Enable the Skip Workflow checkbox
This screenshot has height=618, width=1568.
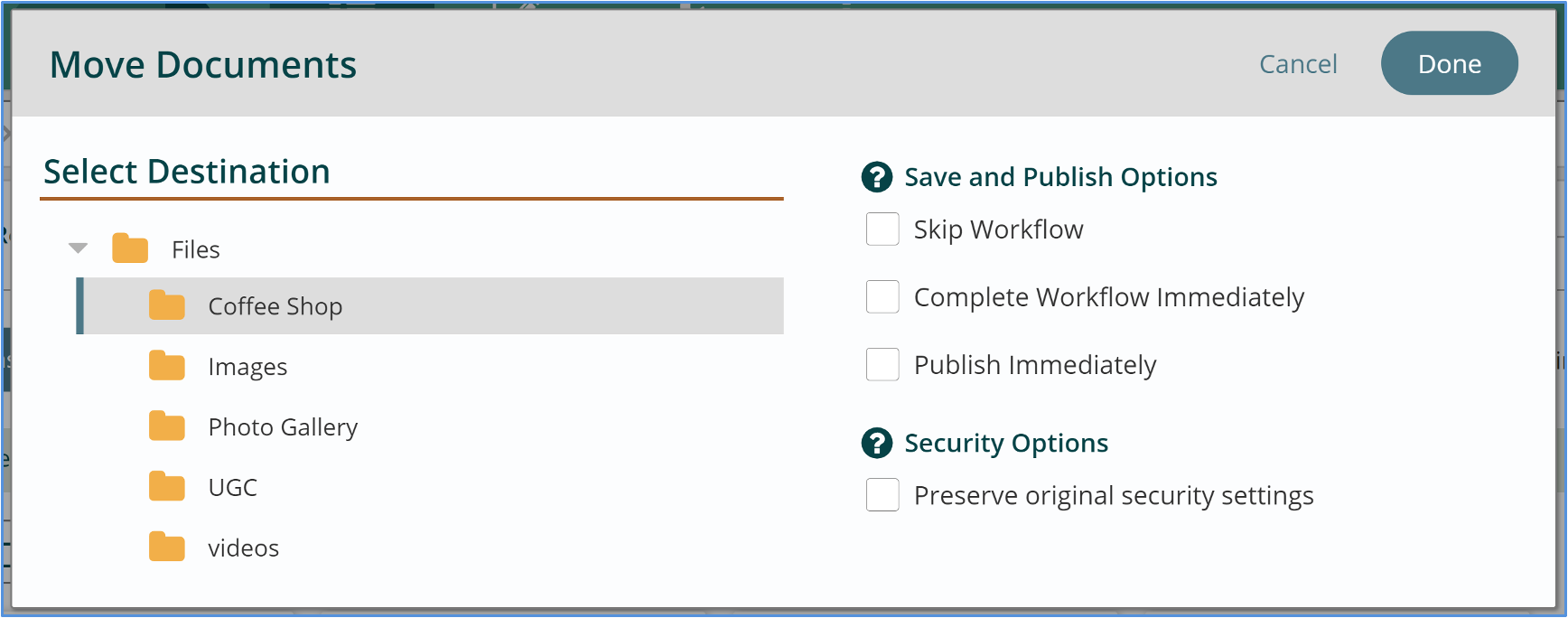(882, 229)
